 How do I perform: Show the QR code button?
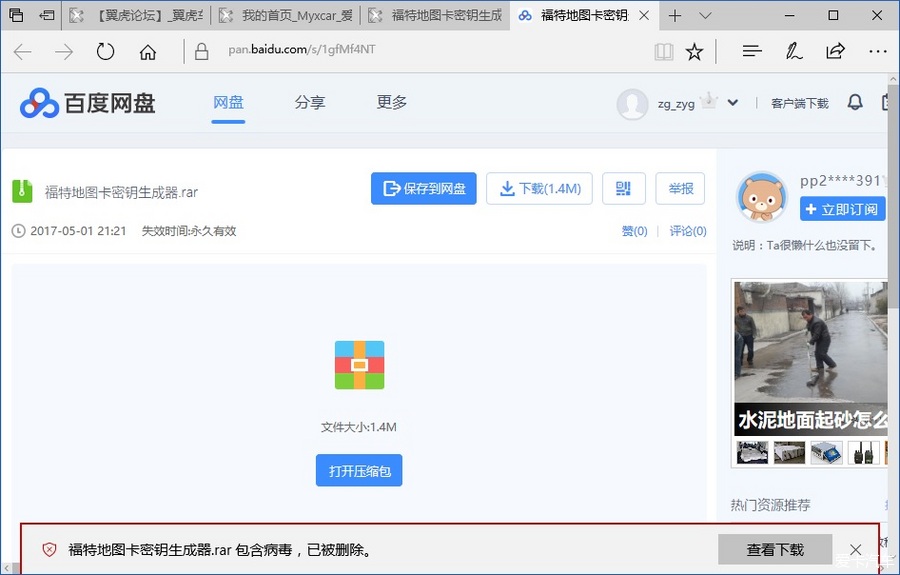point(623,188)
